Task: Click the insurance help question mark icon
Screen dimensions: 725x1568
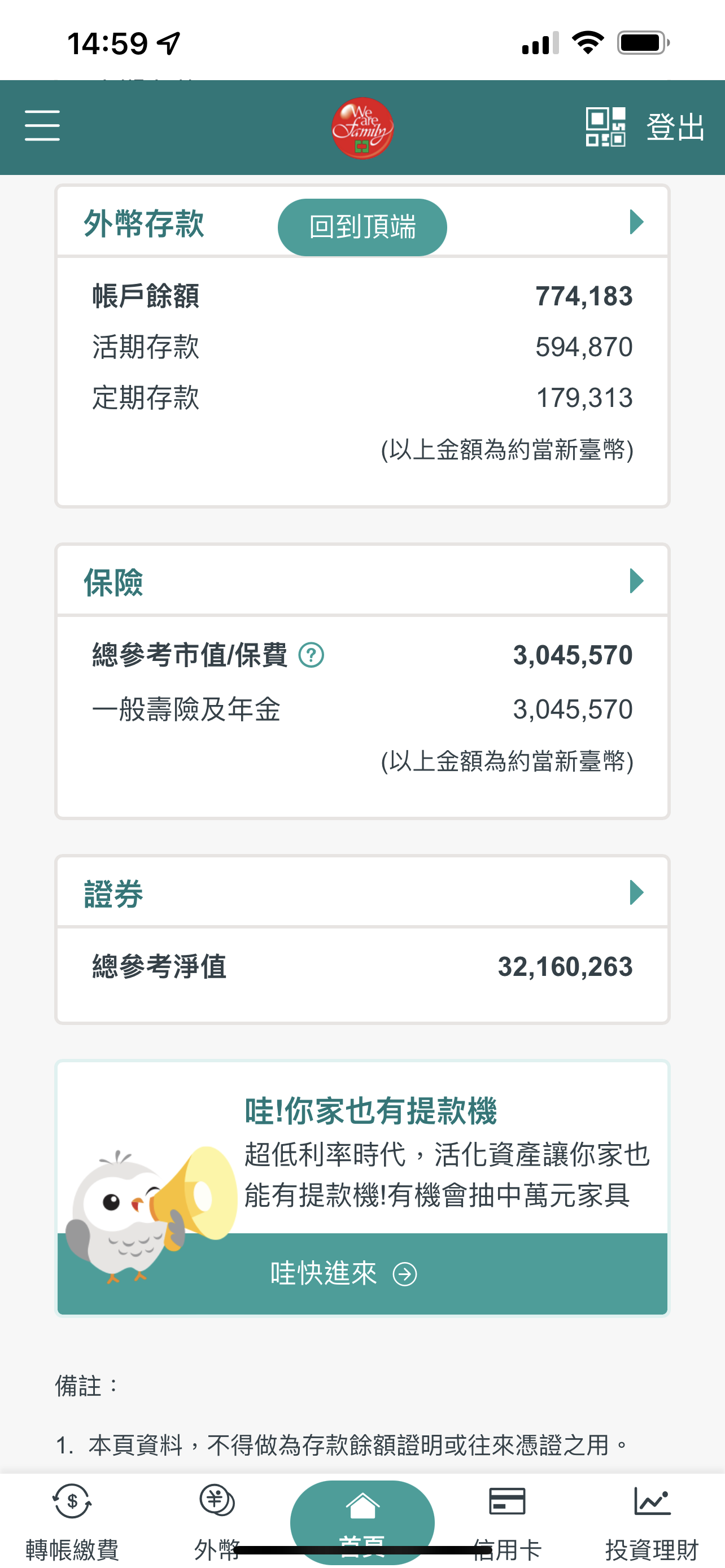Action: pyautogui.click(x=311, y=655)
